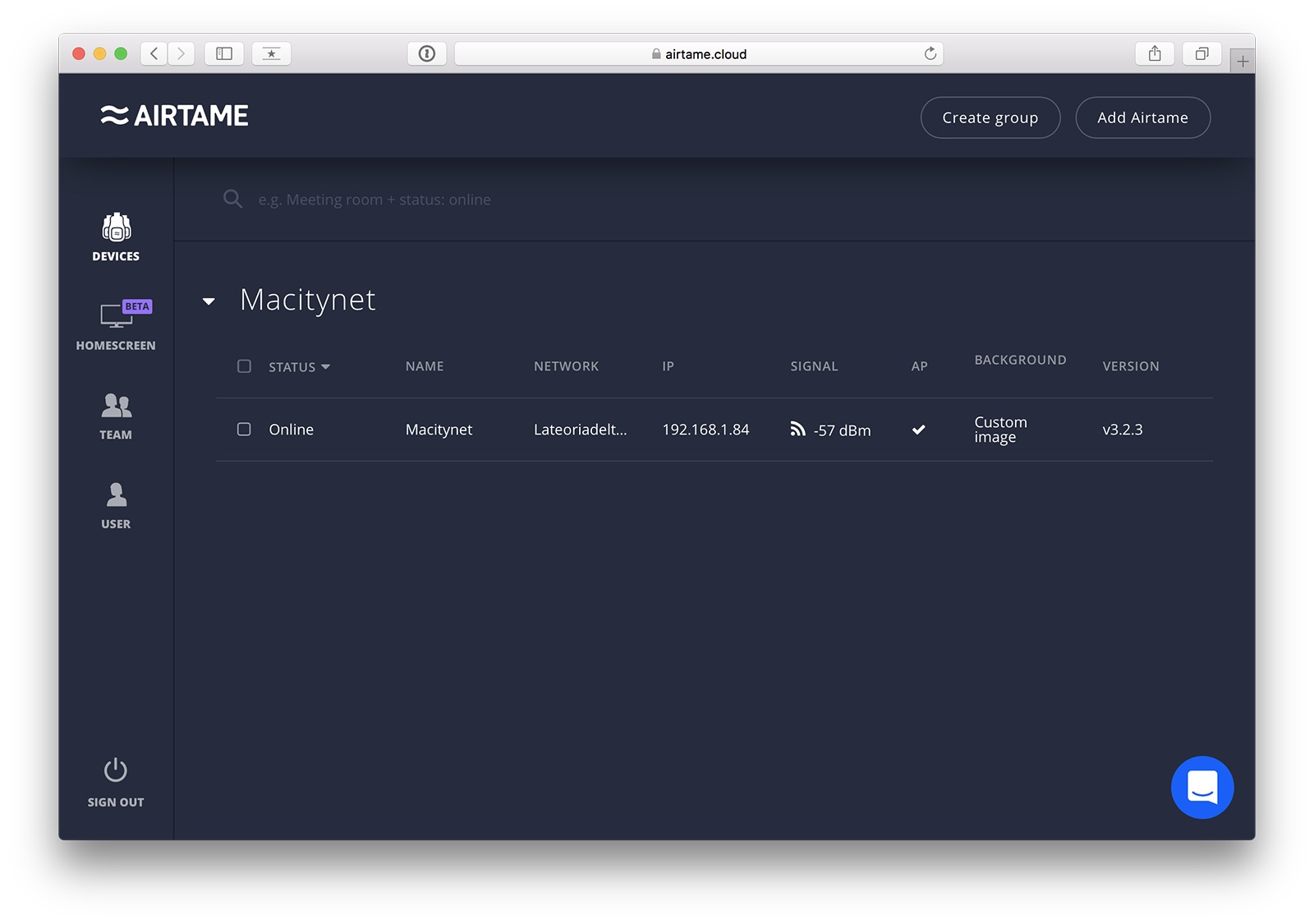Image resolution: width=1314 pixels, height=924 pixels.
Task: Open the User section
Action: [116, 506]
